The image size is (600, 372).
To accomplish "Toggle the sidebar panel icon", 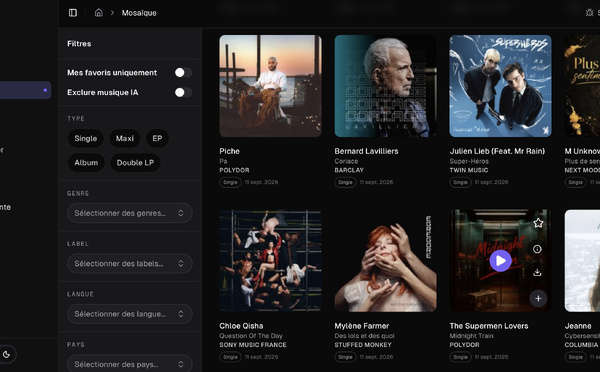I will coord(73,13).
